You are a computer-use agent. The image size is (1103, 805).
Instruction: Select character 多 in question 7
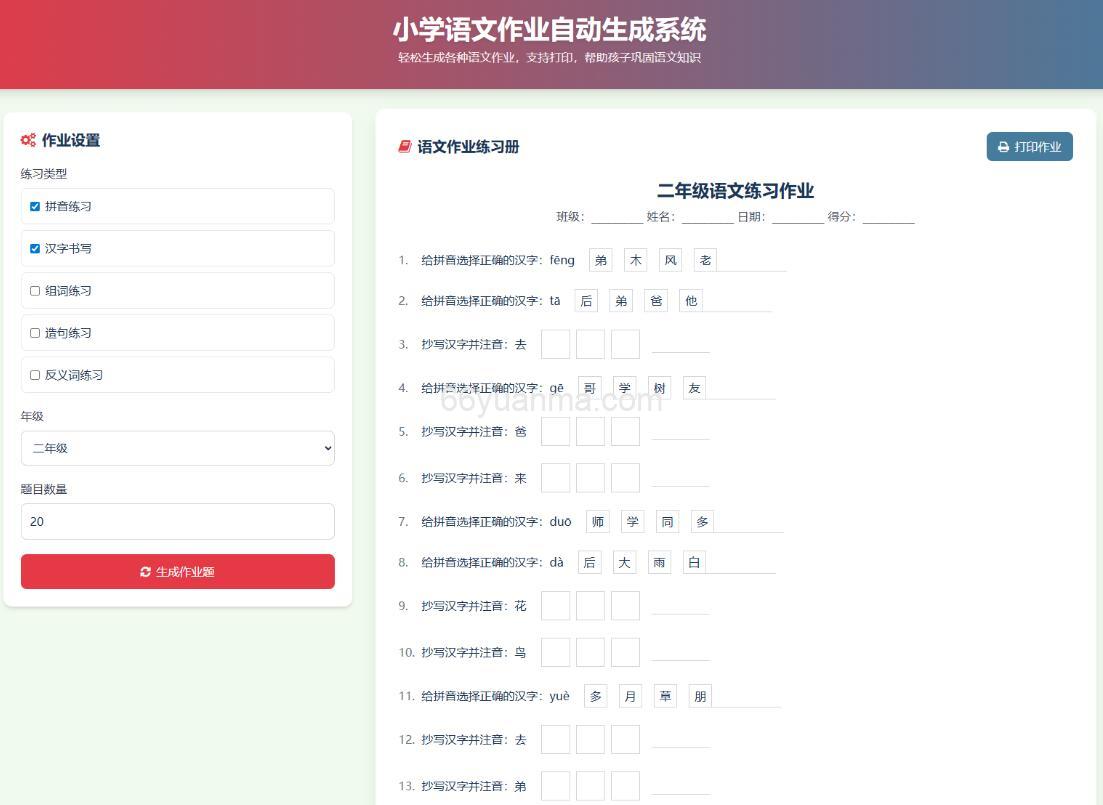[701, 521]
